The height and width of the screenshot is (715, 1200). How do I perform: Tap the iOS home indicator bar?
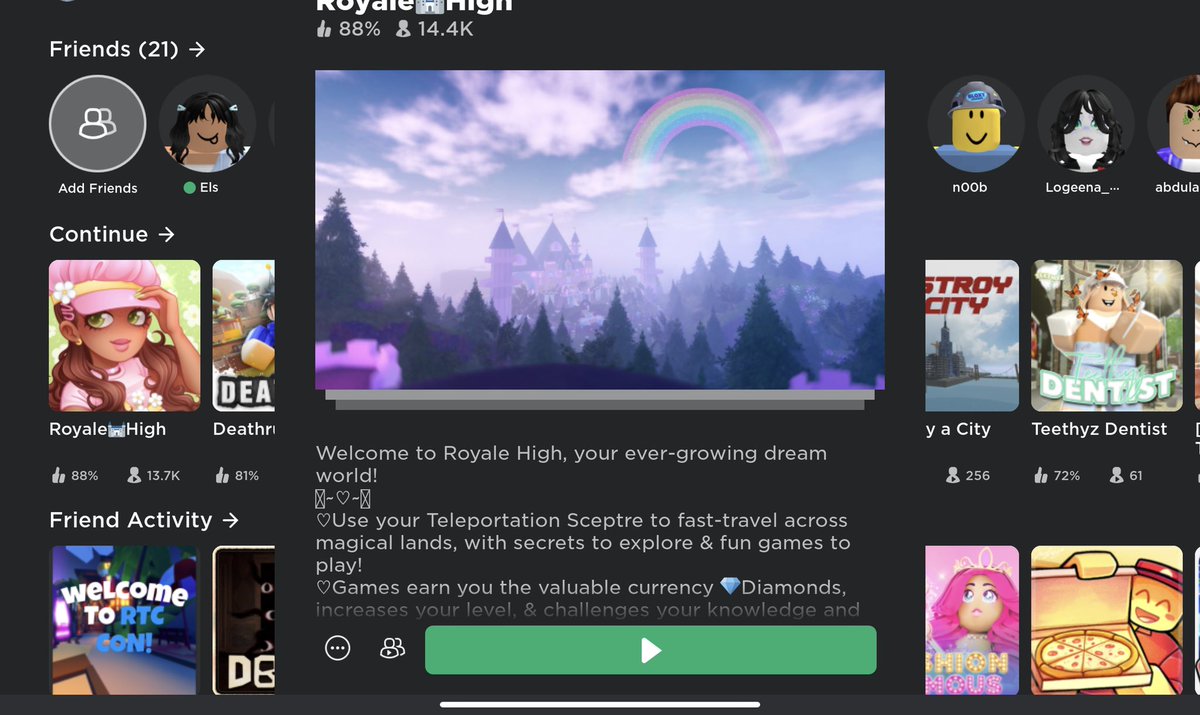pos(600,705)
